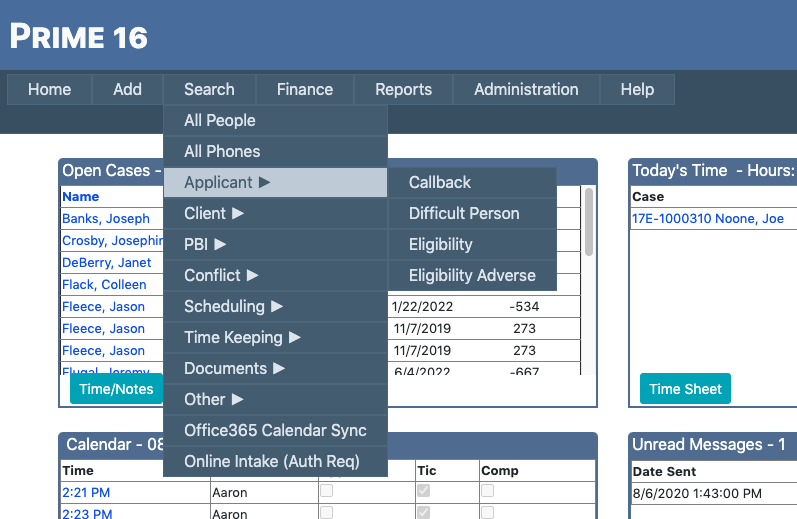
Task: Expand the PBI submenu
Action: click(275, 245)
